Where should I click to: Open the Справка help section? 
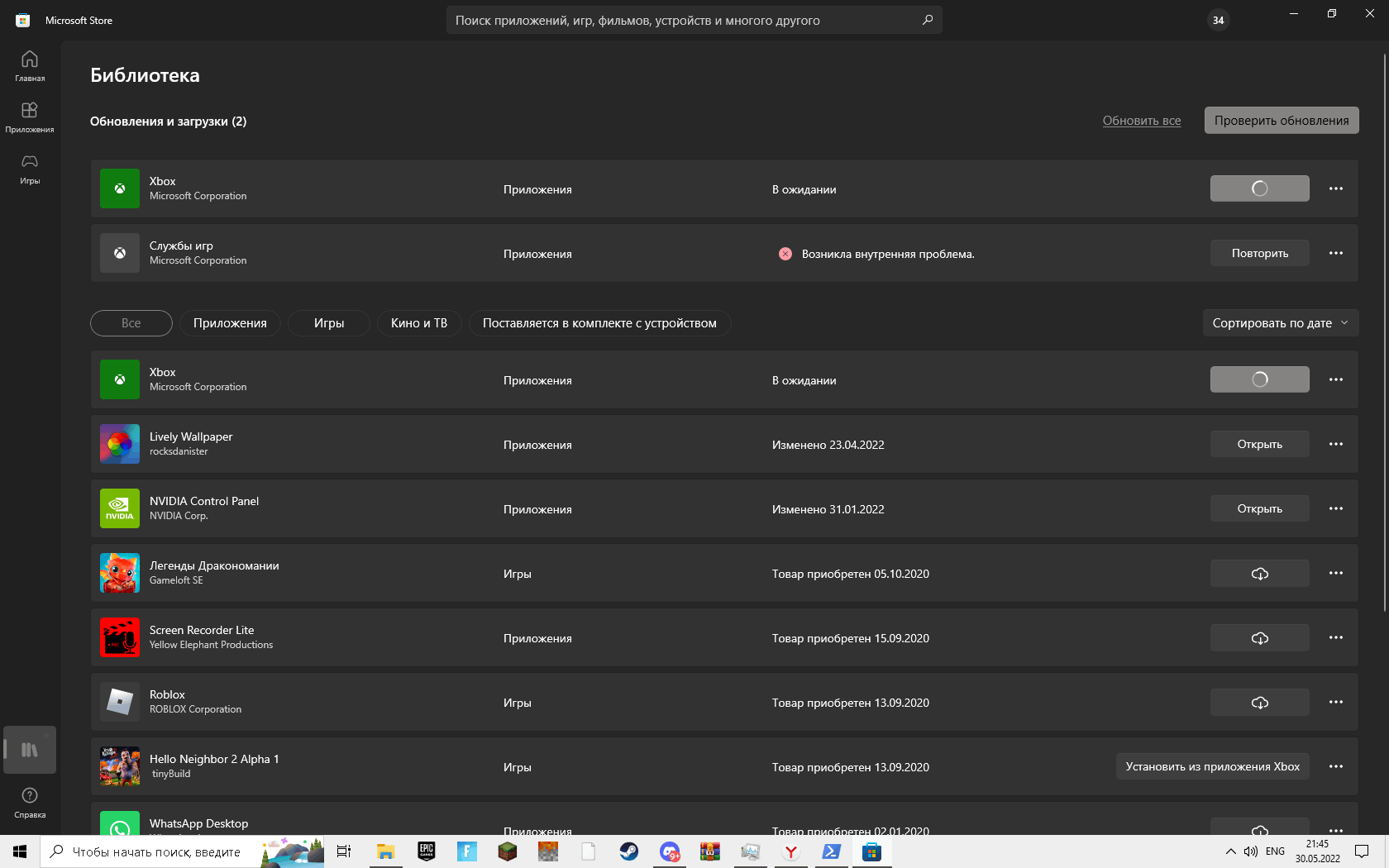(x=30, y=803)
